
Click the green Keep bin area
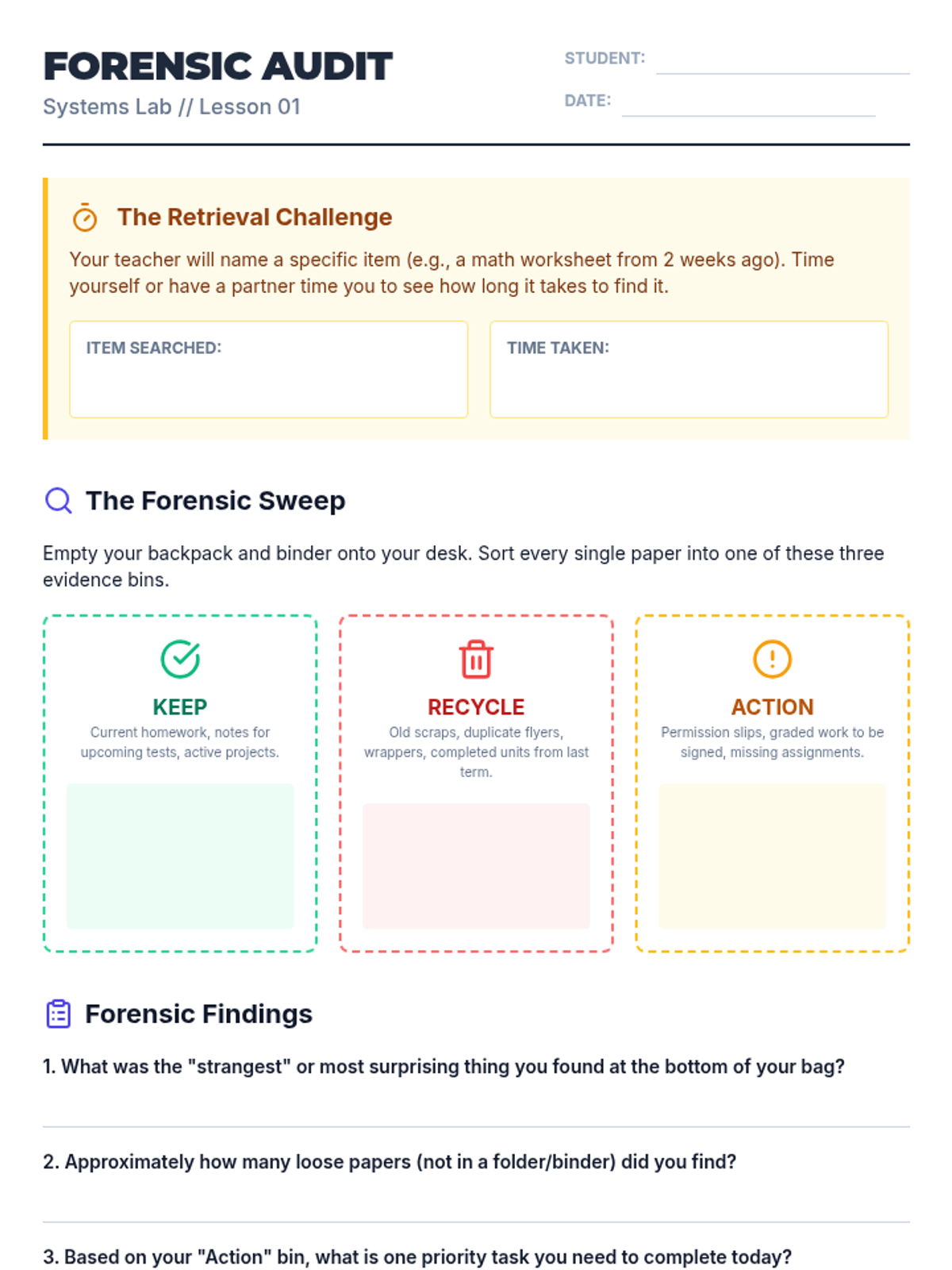pyautogui.click(x=180, y=856)
